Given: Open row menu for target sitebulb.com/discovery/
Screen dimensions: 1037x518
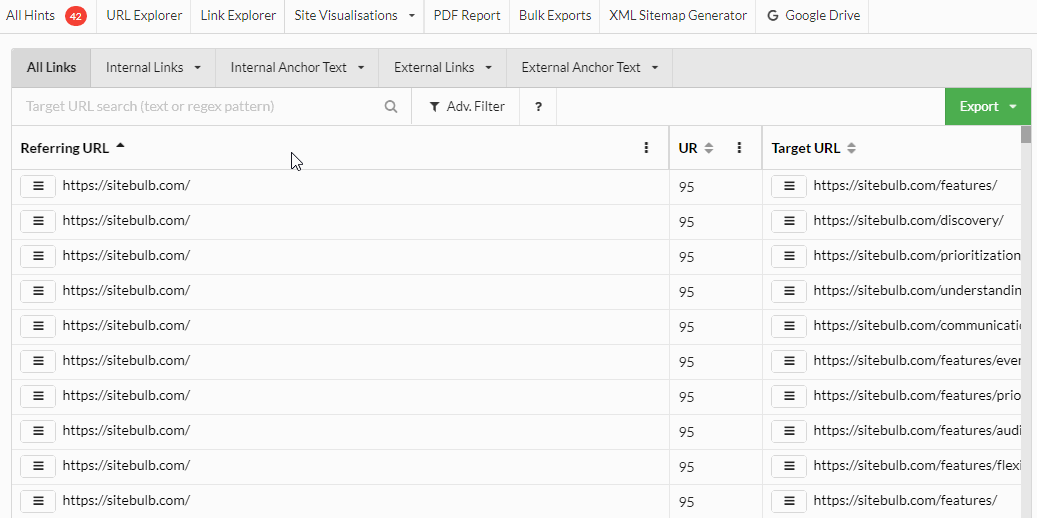Looking at the screenshot, I should (x=789, y=221).
